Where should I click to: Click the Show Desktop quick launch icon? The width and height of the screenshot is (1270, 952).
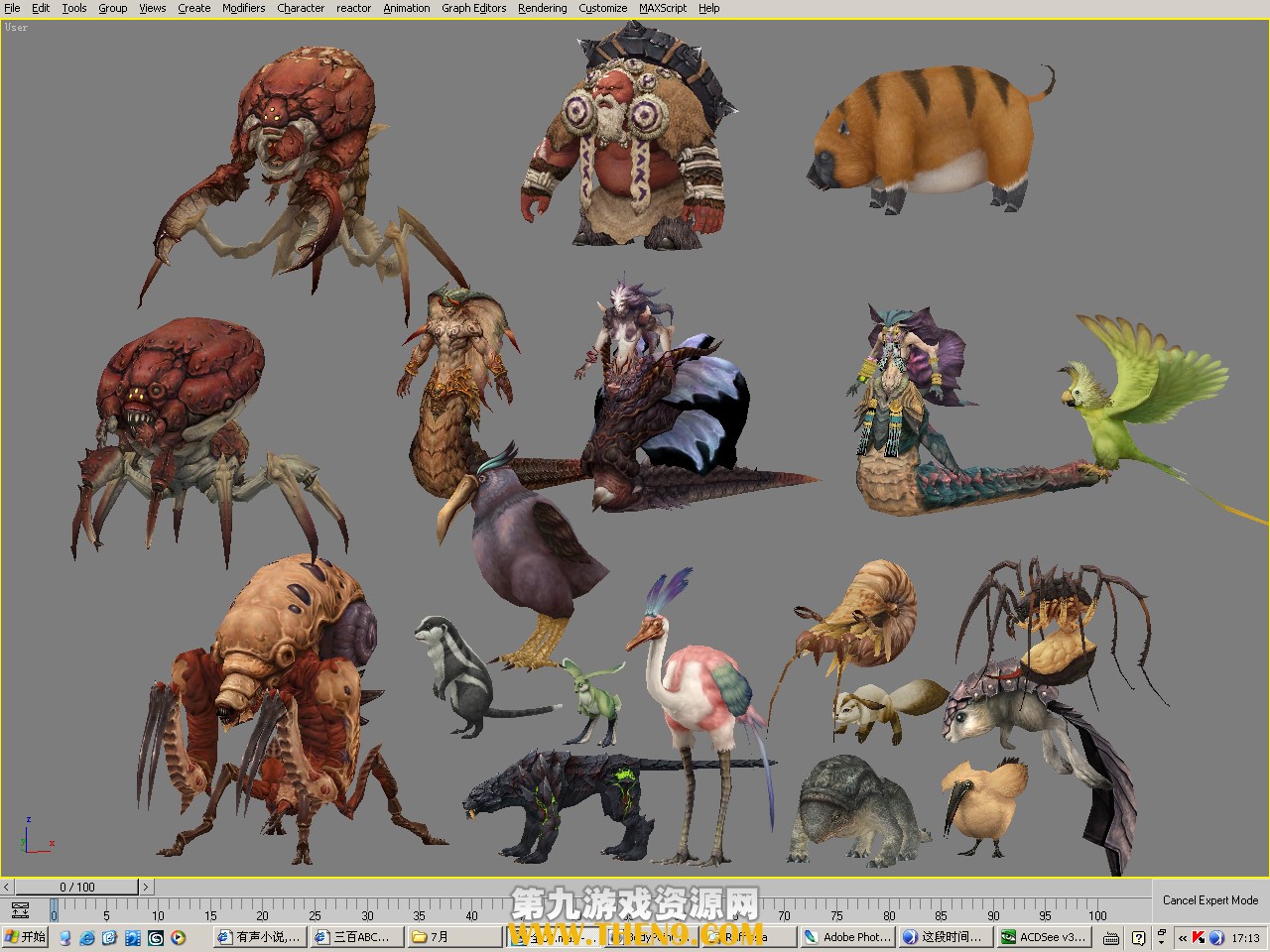pos(65,937)
